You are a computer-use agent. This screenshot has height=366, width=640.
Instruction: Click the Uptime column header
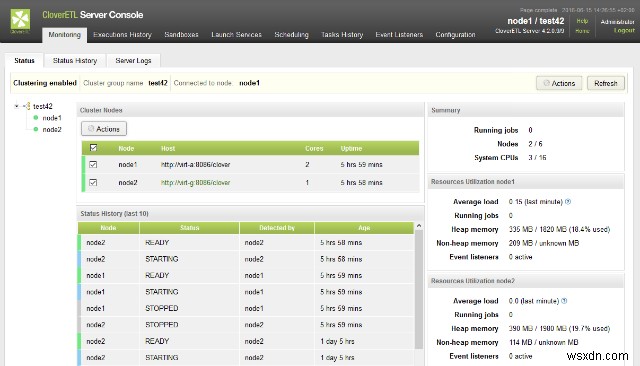351,149
